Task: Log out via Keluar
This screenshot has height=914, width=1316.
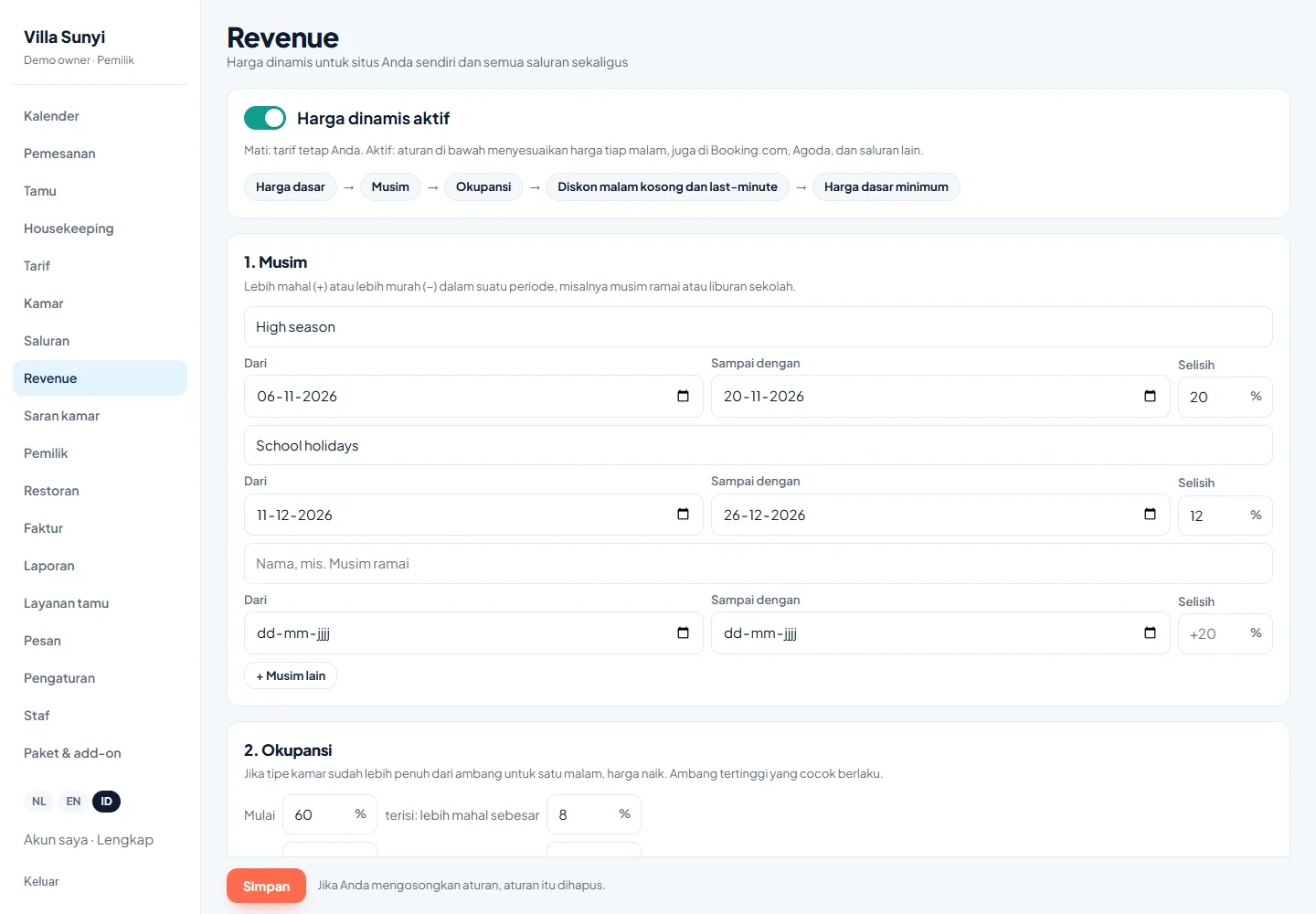Action: 41,881
